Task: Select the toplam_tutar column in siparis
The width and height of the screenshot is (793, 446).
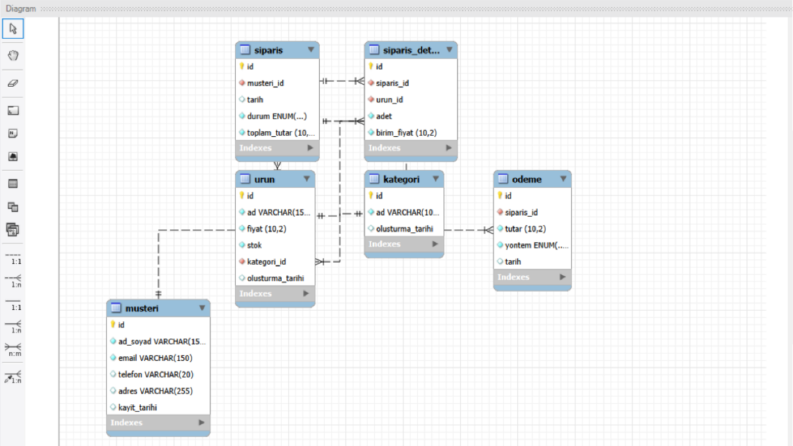Action: click(277, 133)
